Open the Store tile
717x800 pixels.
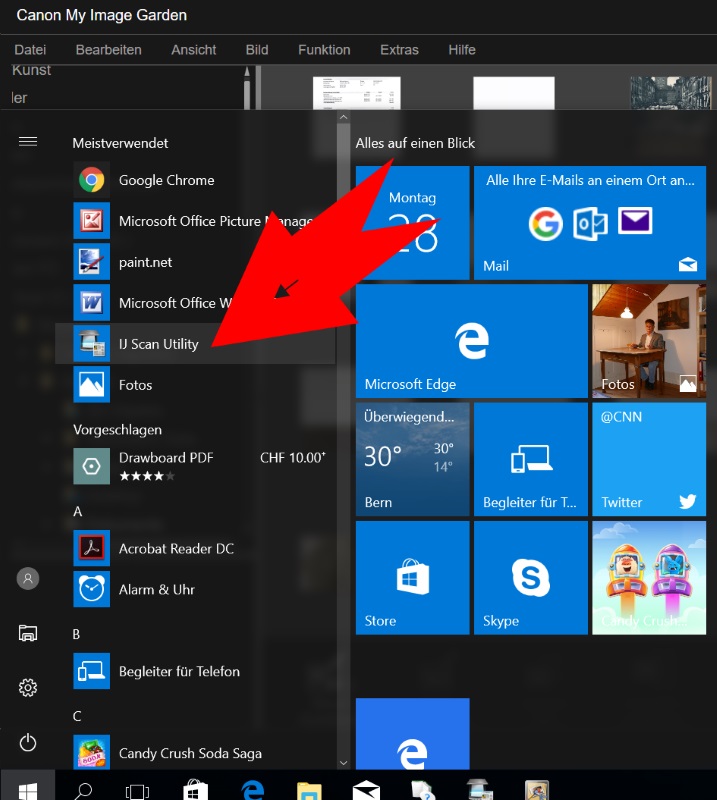(412, 578)
